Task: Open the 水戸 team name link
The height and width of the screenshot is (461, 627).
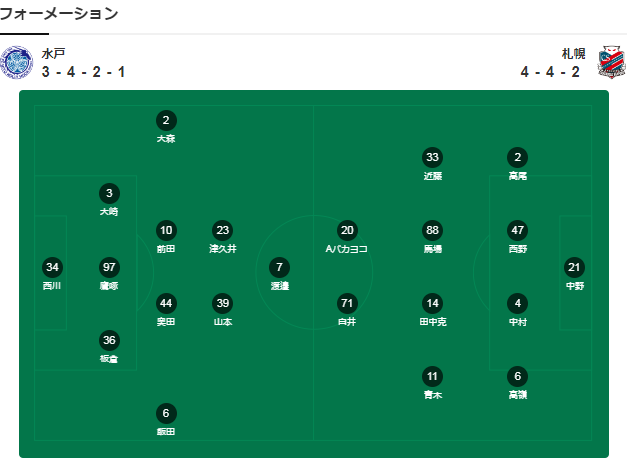Action: 54,54
